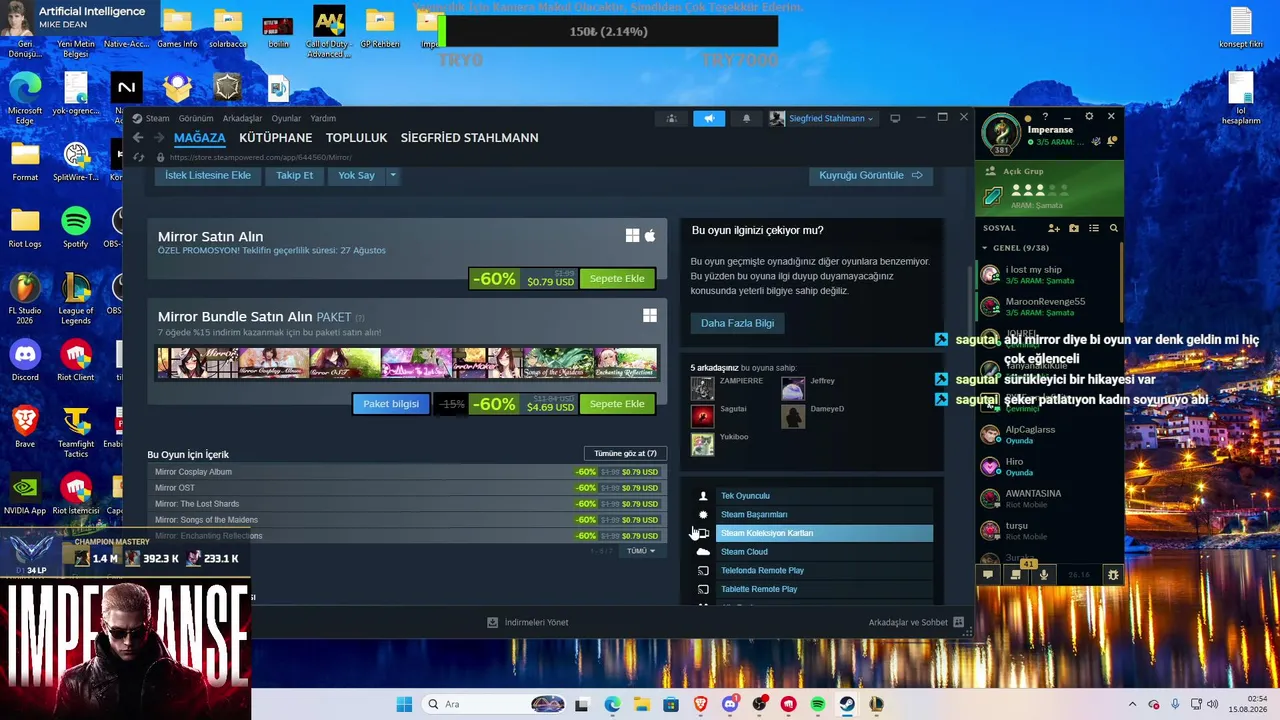Image resolution: width=1280 pixels, height=720 pixels.
Task: Click Paket bilgisi button
Action: pos(391,404)
